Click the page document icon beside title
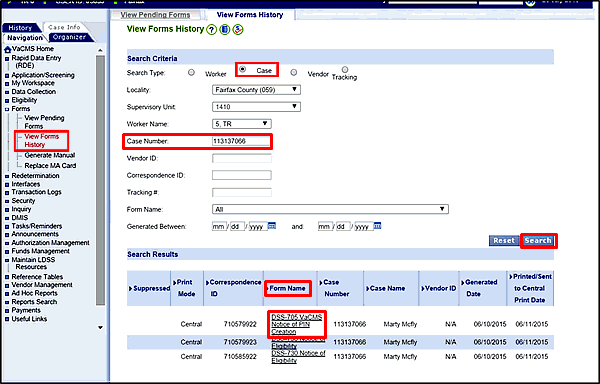This screenshot has width=600, height=384. click(x=225, y=29)
